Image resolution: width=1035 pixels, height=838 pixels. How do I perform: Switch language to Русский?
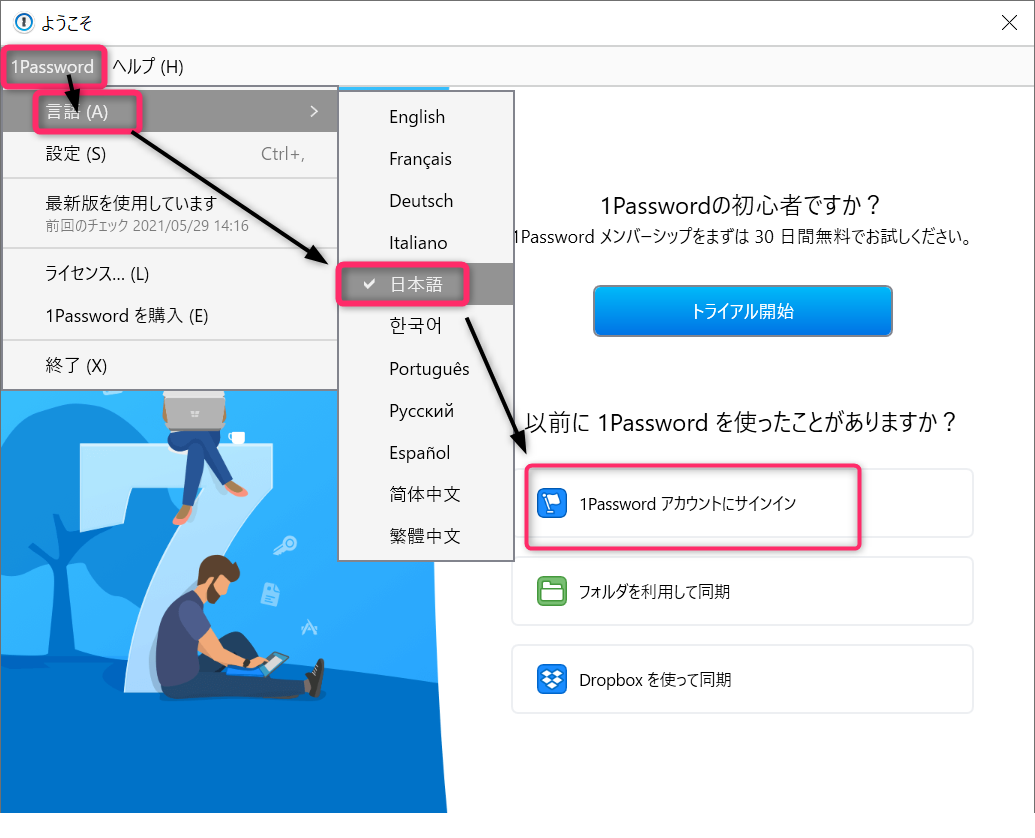426,410
